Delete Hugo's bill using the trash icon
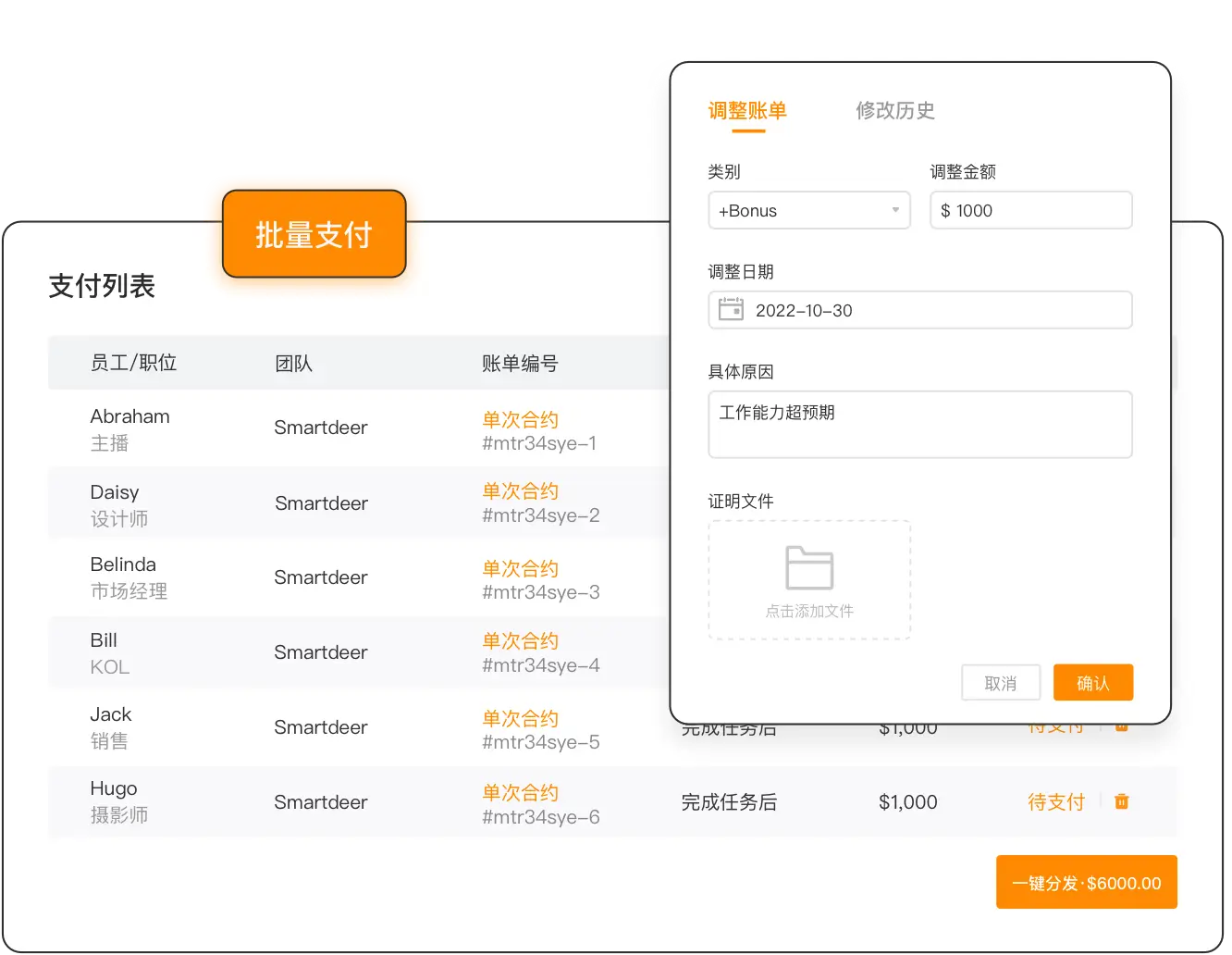The height and width of the screenshot is (955, 1232). [1121, 801]
